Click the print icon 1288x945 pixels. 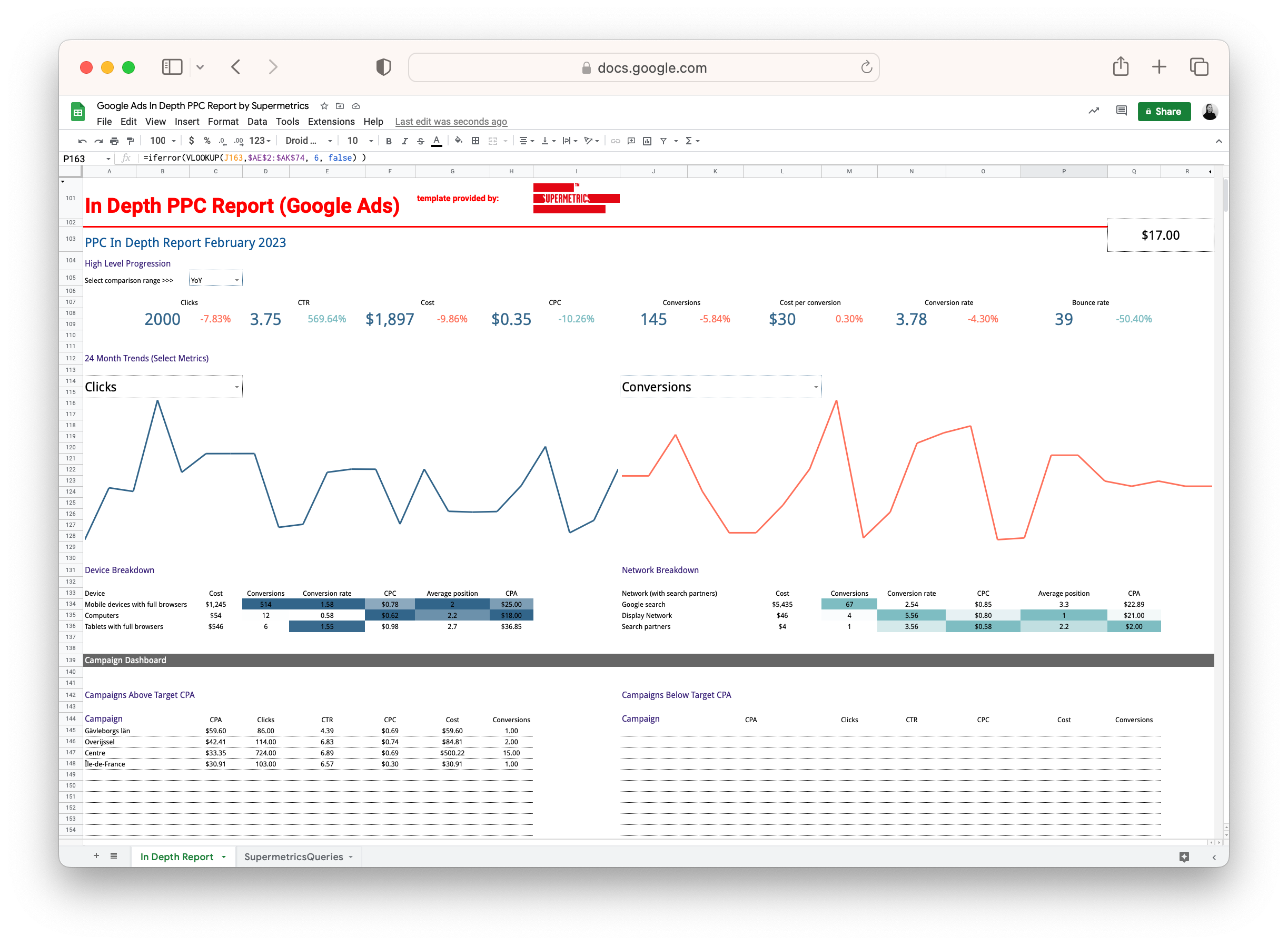[x=114, y=141]
